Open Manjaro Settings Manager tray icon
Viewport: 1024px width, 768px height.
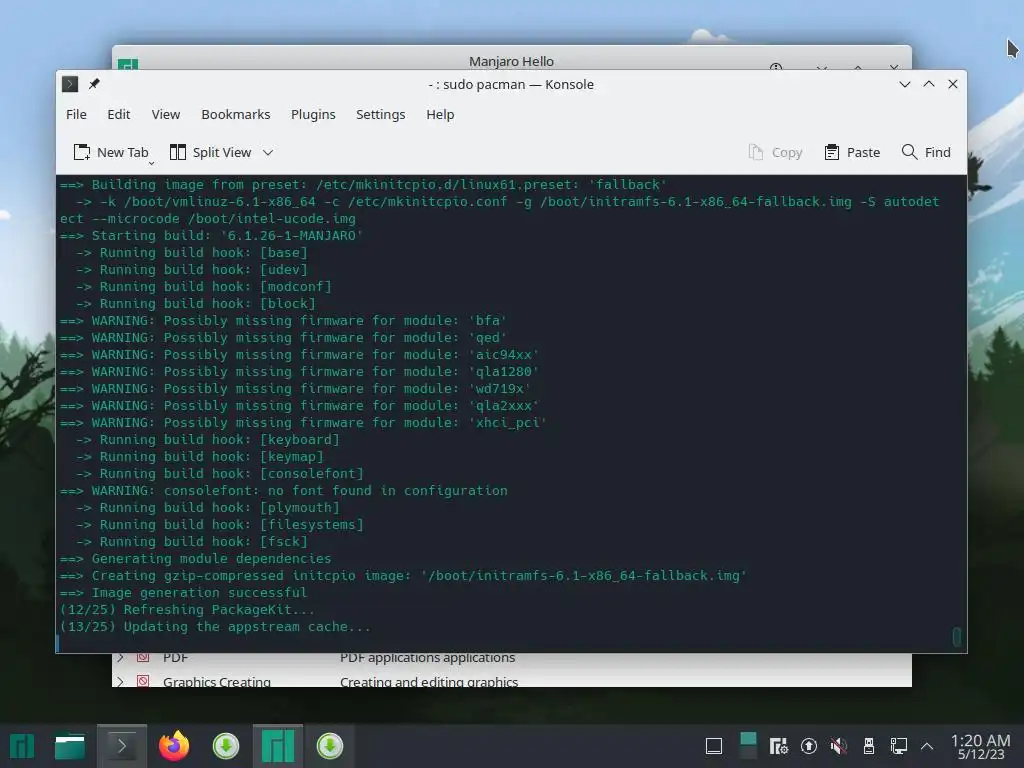click(x=778, y=746)
